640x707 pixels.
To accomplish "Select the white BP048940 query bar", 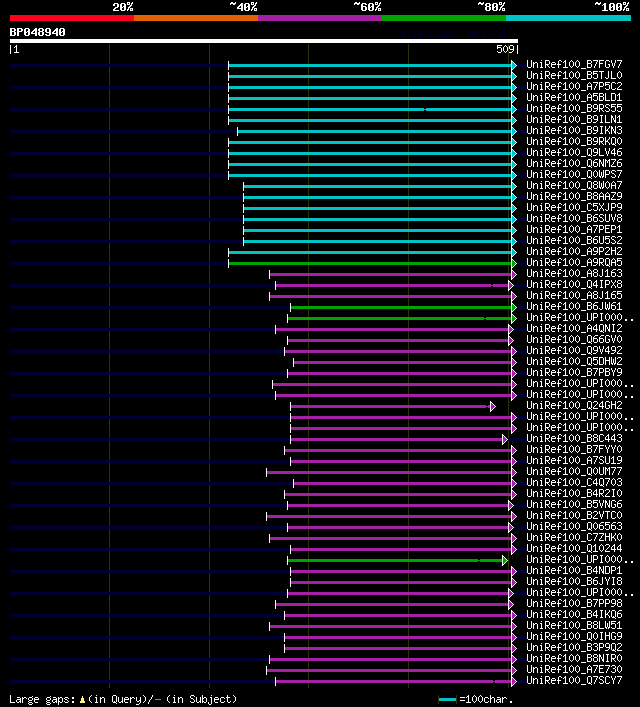I will tap(264, 41).
